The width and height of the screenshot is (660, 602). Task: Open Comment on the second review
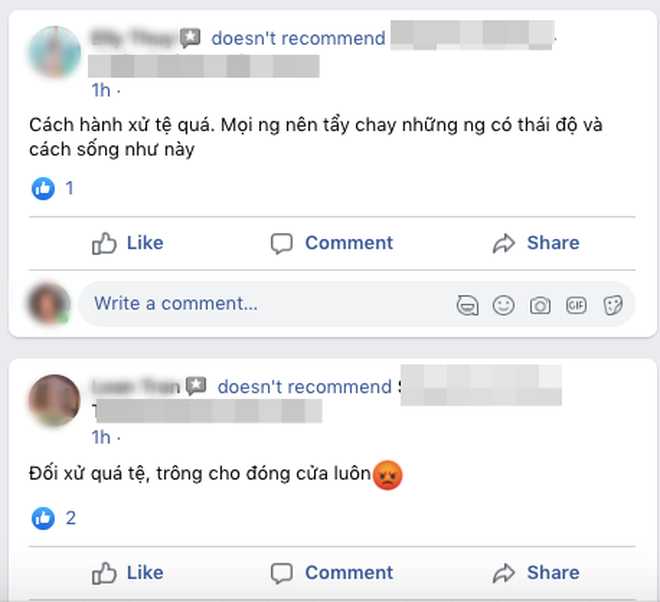coord(332,573)
